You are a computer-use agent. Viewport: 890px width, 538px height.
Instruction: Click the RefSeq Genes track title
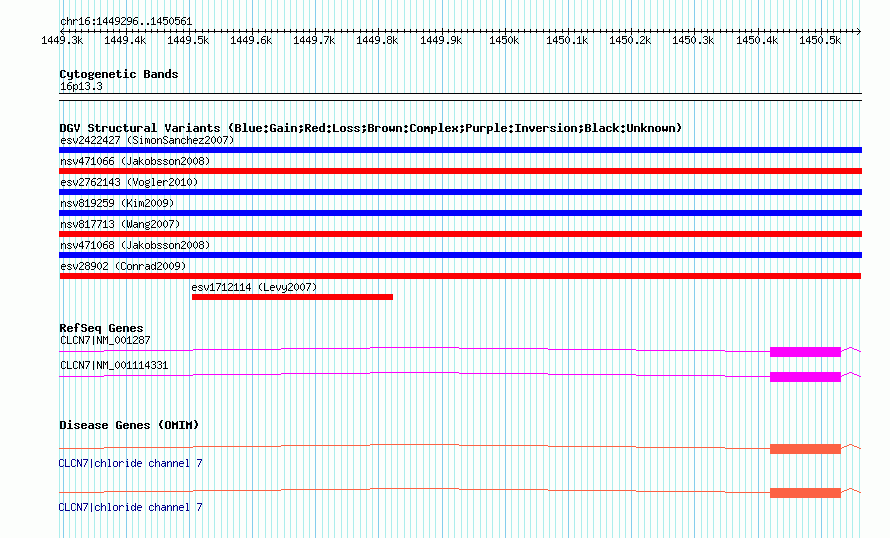click(101, 328)
